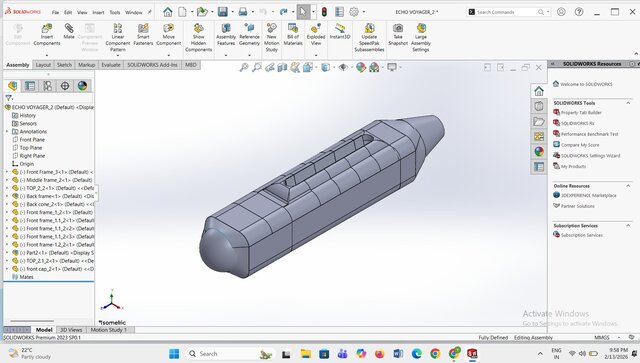Open the ConfigurationManager tab icon
Image resolution: width=640 pixels, height=363 pixels.
click(x=47, y=86)
